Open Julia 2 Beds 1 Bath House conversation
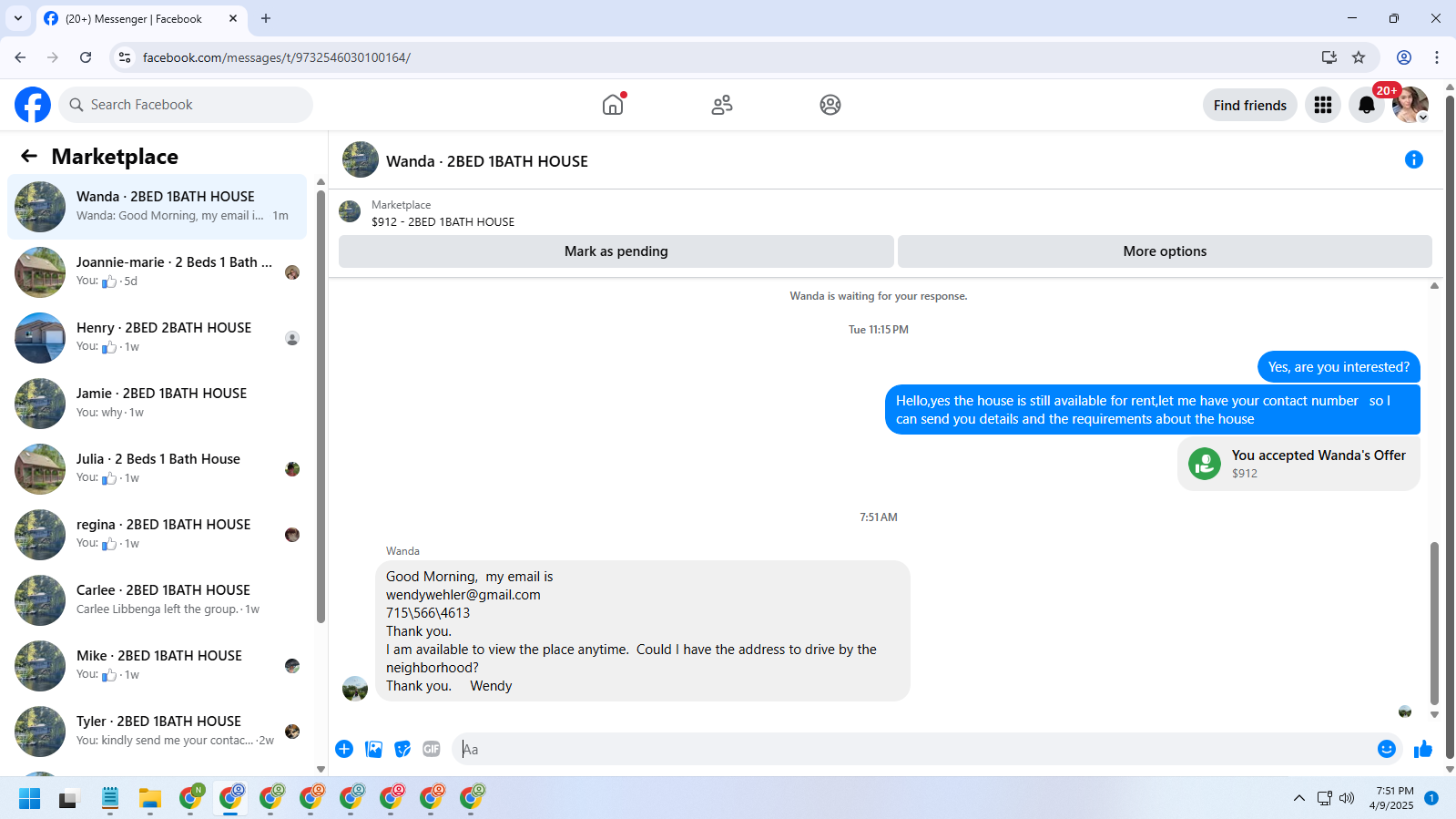The image size is (1456, 819). (157, 469)
